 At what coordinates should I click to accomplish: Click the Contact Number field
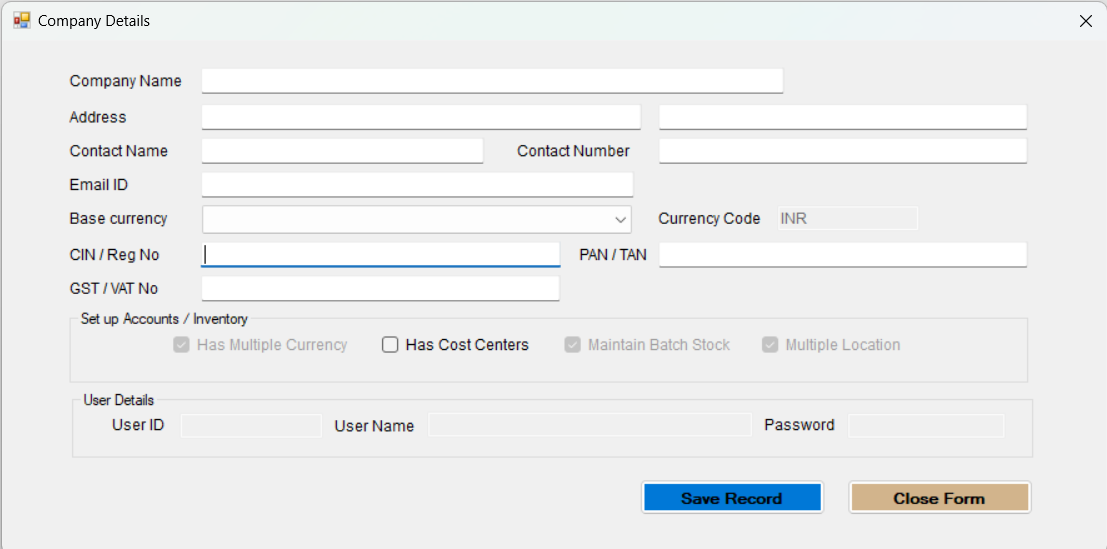(x=842, y=151)
